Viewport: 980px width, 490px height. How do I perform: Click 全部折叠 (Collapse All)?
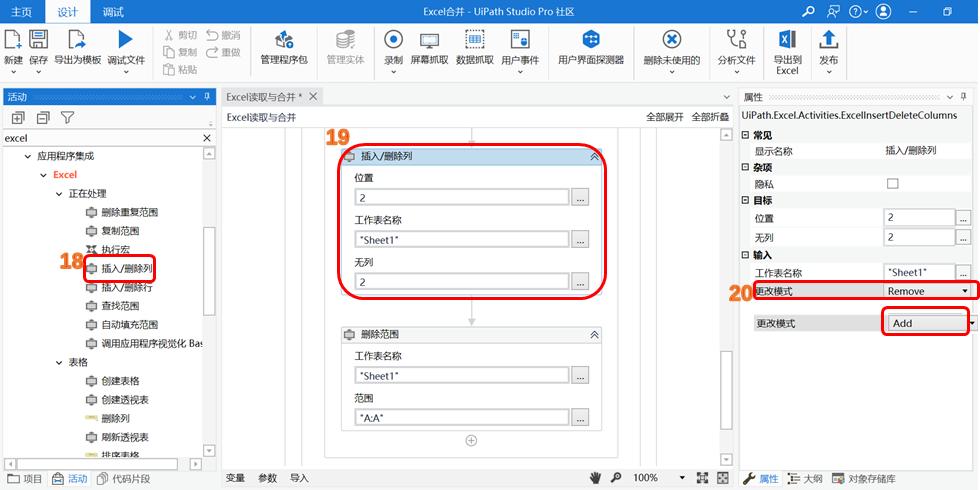tap(711, 117)
